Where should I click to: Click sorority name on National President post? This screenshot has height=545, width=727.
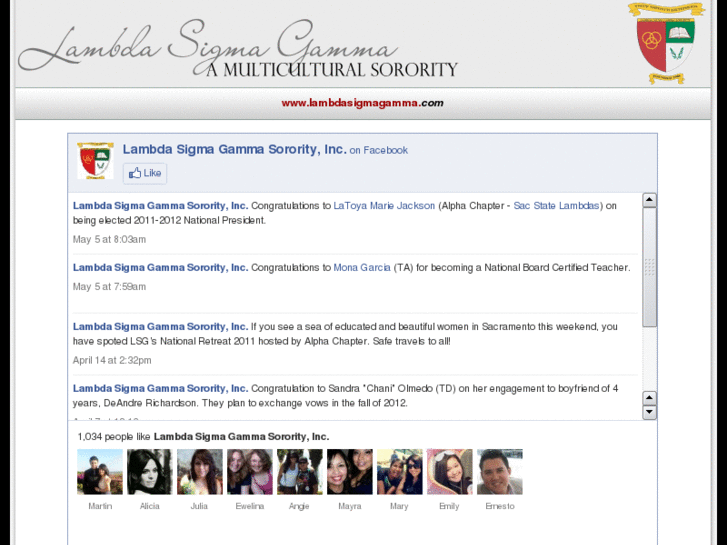tap(160, 205)
